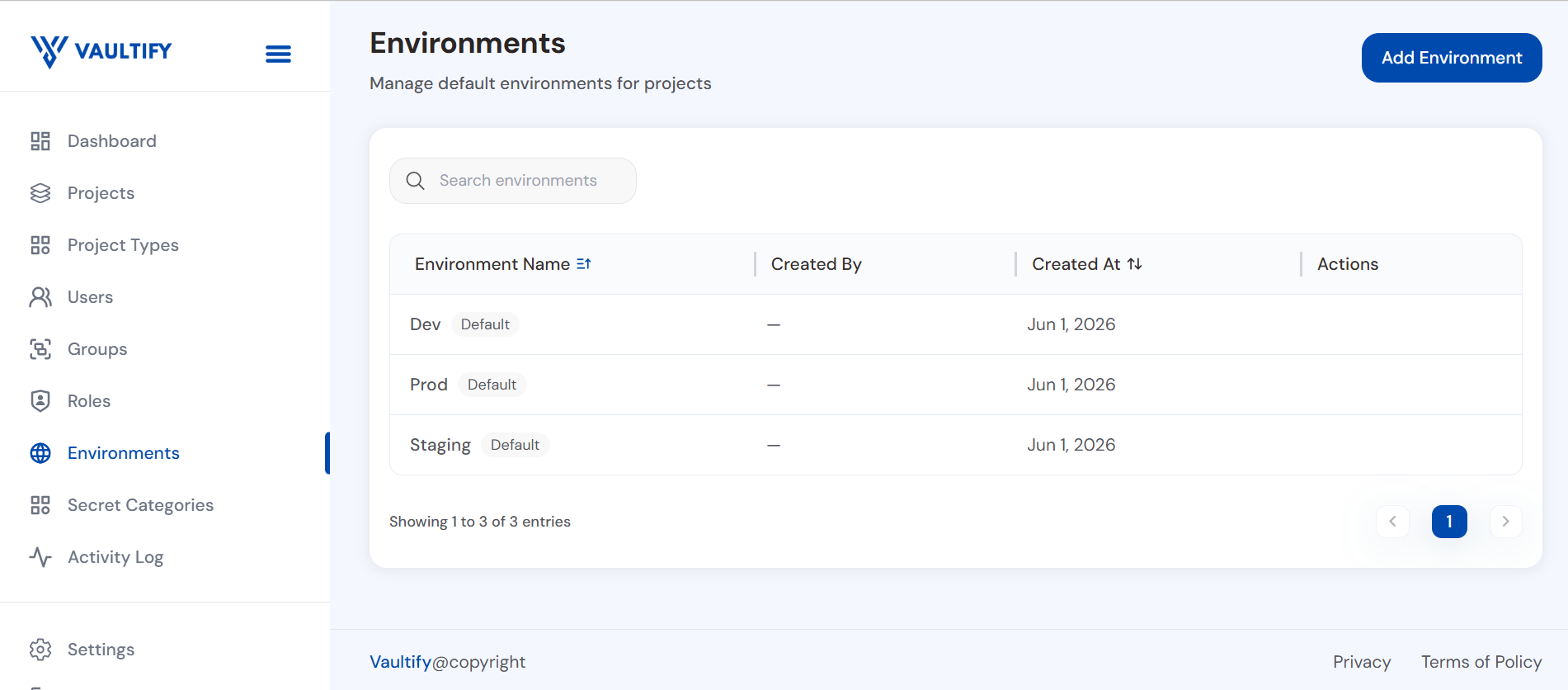Image resolution: width=1568 pixels, height=690 pixels.
Task: Click the Vaultify logo
Action: pos(101,51)
